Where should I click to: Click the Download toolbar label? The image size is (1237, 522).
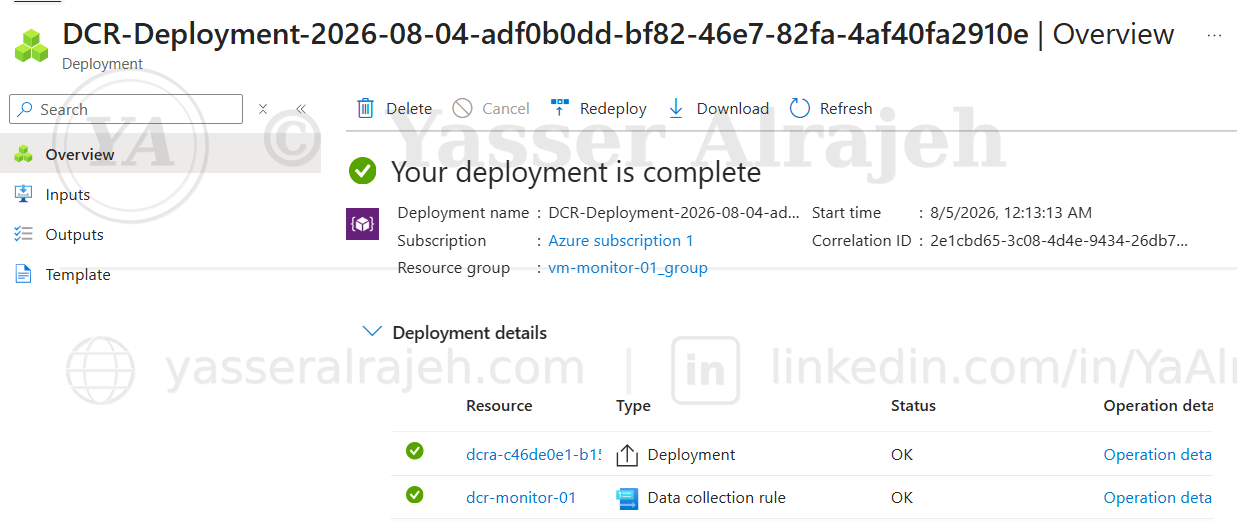[x=733, y=108]
